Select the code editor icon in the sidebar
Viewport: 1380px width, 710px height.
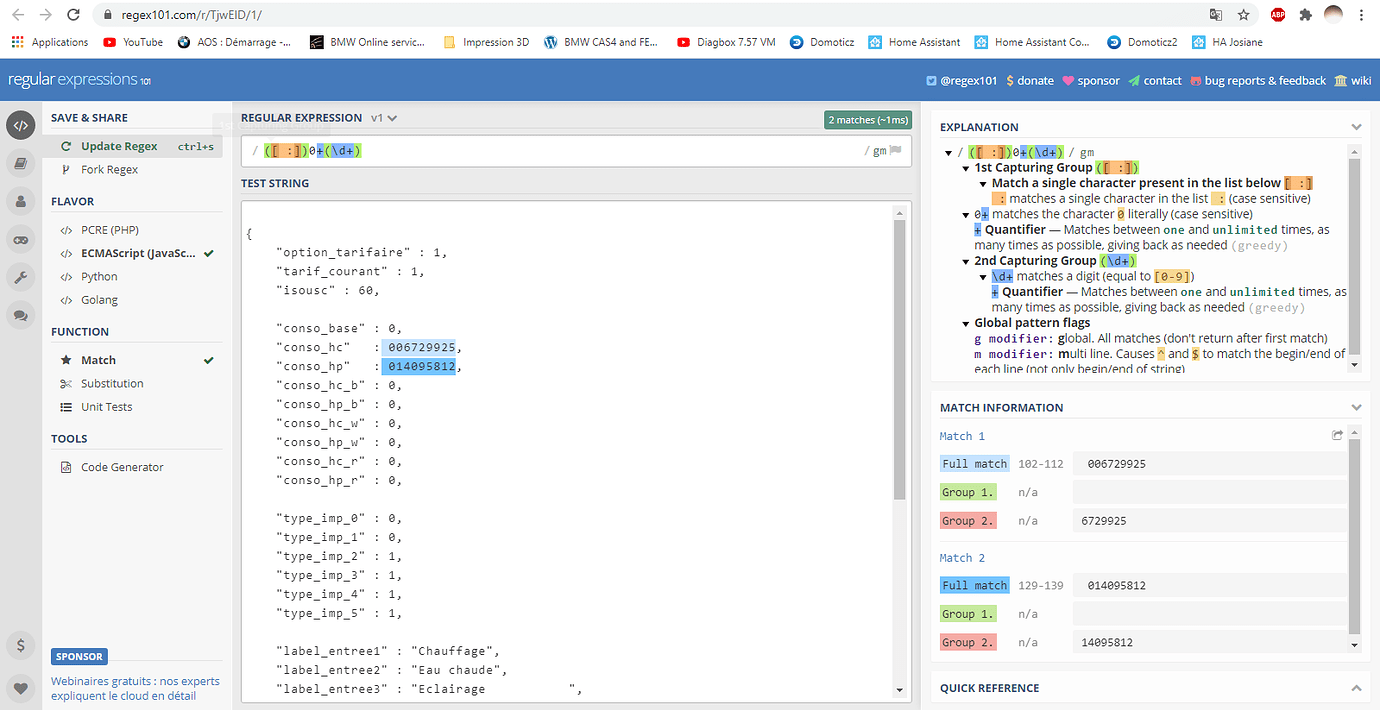[21, 125]
